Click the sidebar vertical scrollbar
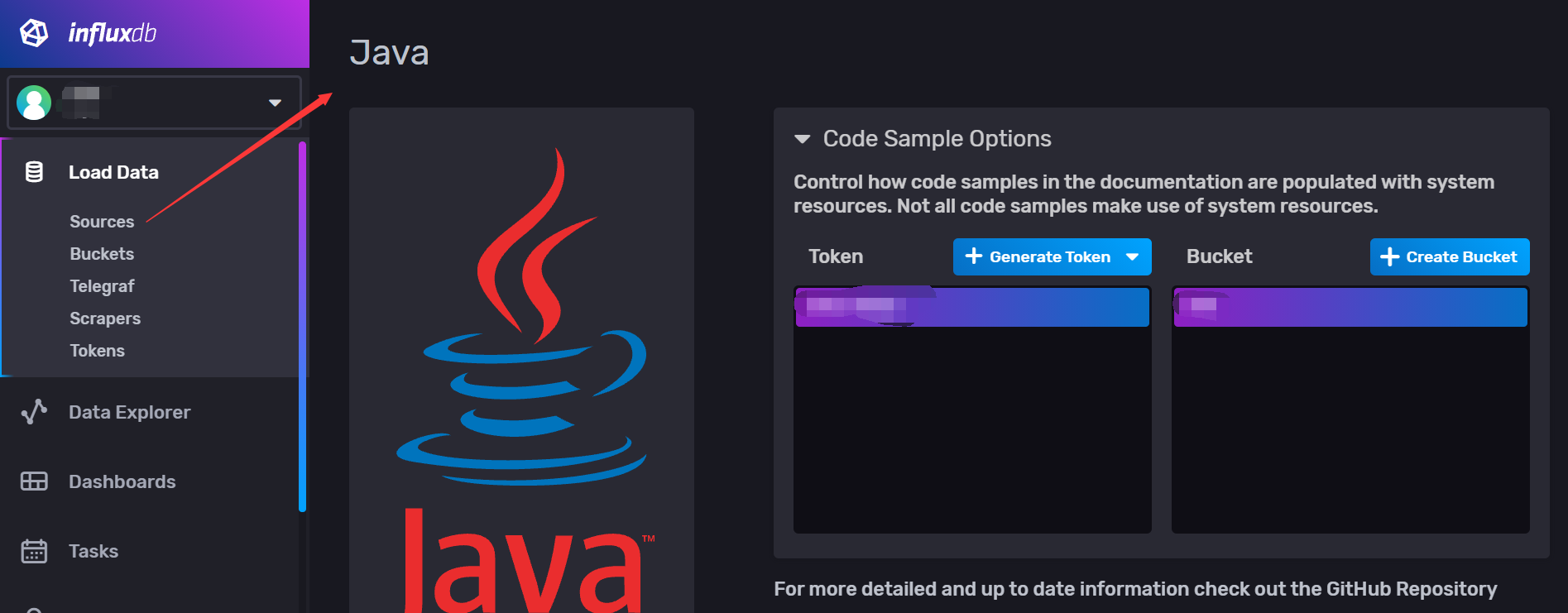This screenshot has height=613, width=1568. [302, 327]
